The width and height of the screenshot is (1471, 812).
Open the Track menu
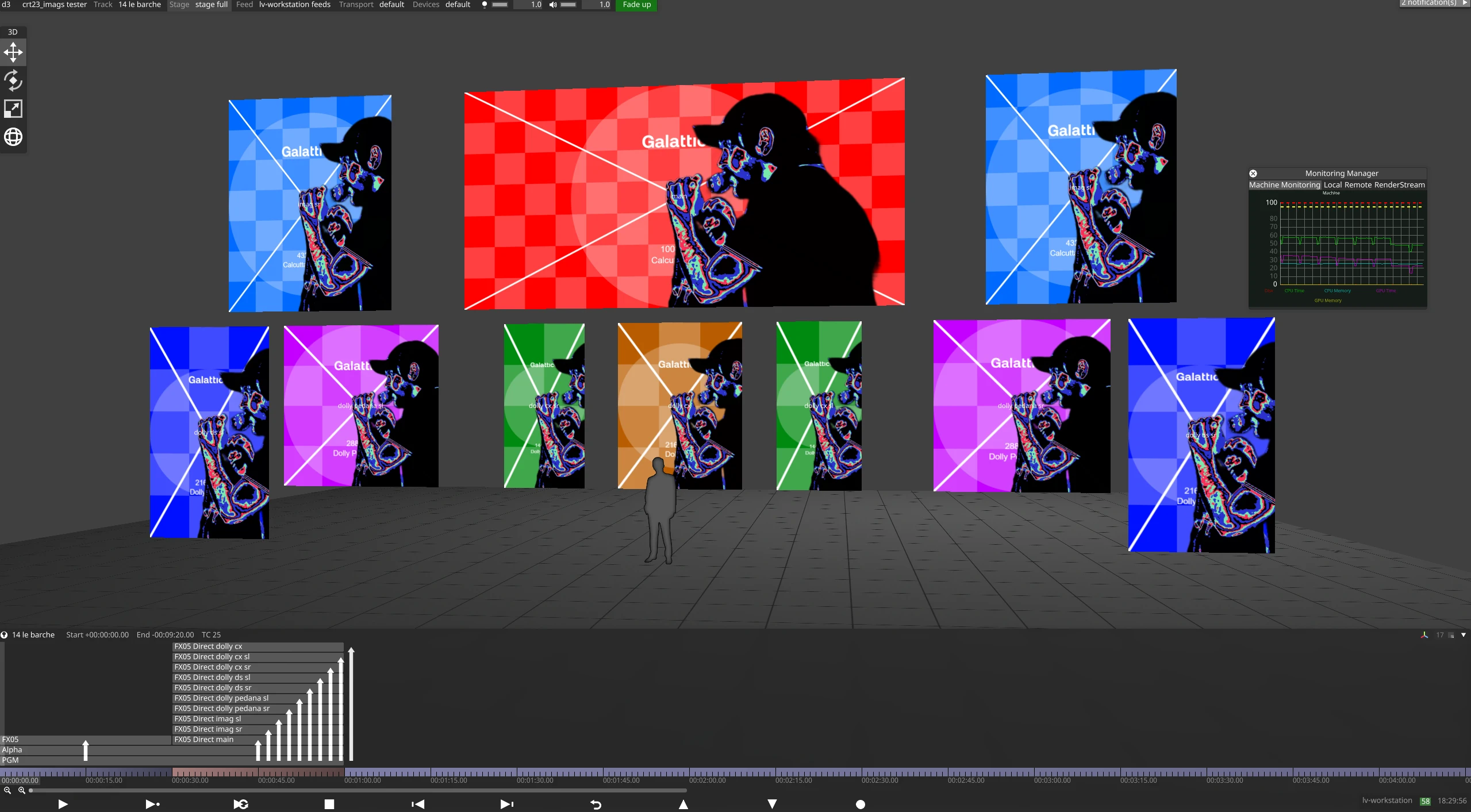pyautogui.click(x=103, y=5)
